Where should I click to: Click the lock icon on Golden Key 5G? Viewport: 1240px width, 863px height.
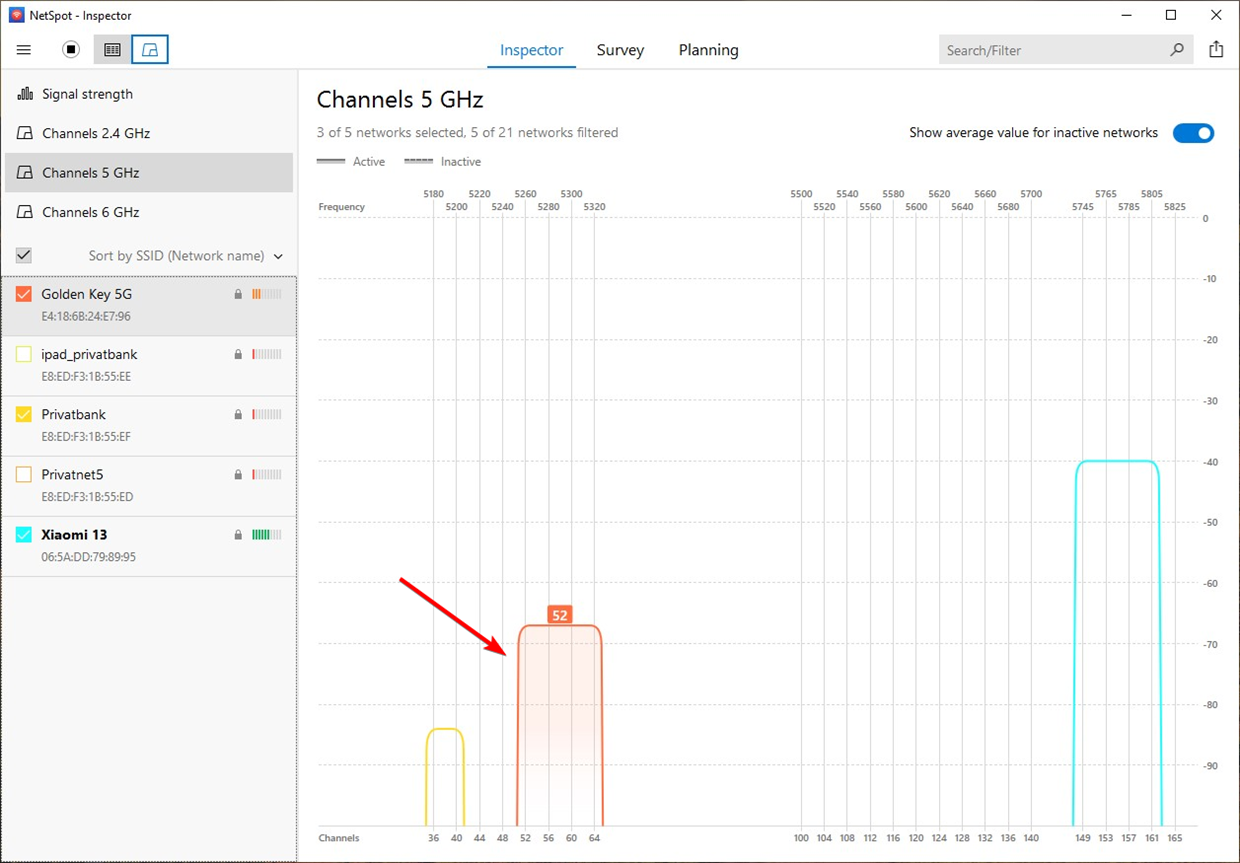(237, 294)
